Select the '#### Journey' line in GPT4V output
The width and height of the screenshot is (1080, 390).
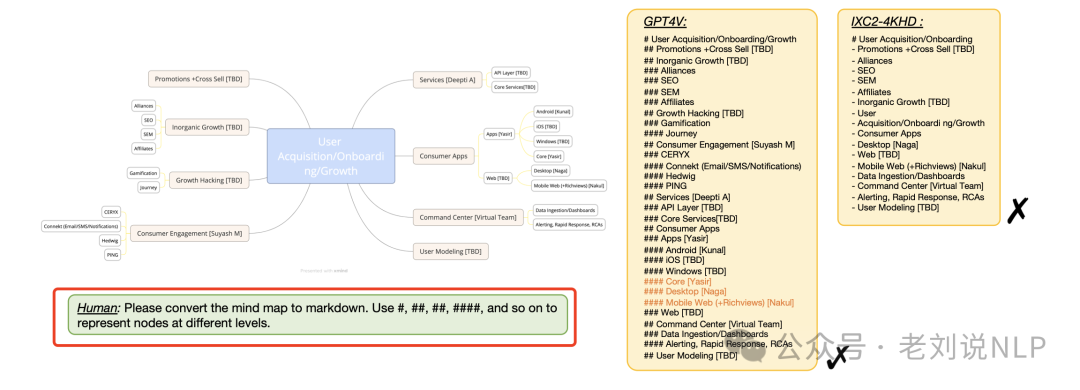670,134
